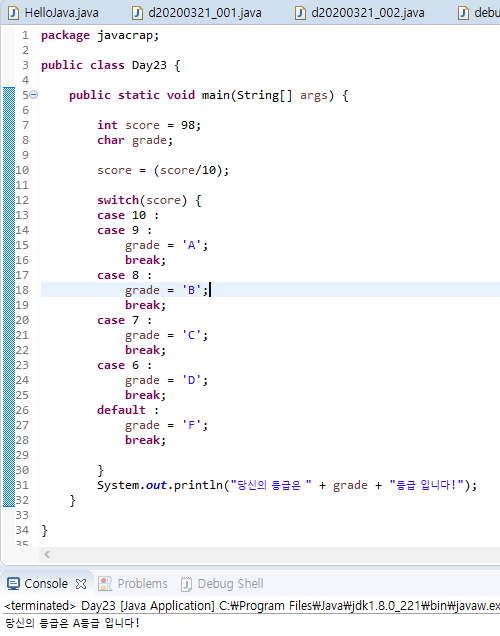The height and width of the screenshot is (636, 500).
Task: Click the Java file icon on d20200321_002.java tab
Action: [300, 13]
